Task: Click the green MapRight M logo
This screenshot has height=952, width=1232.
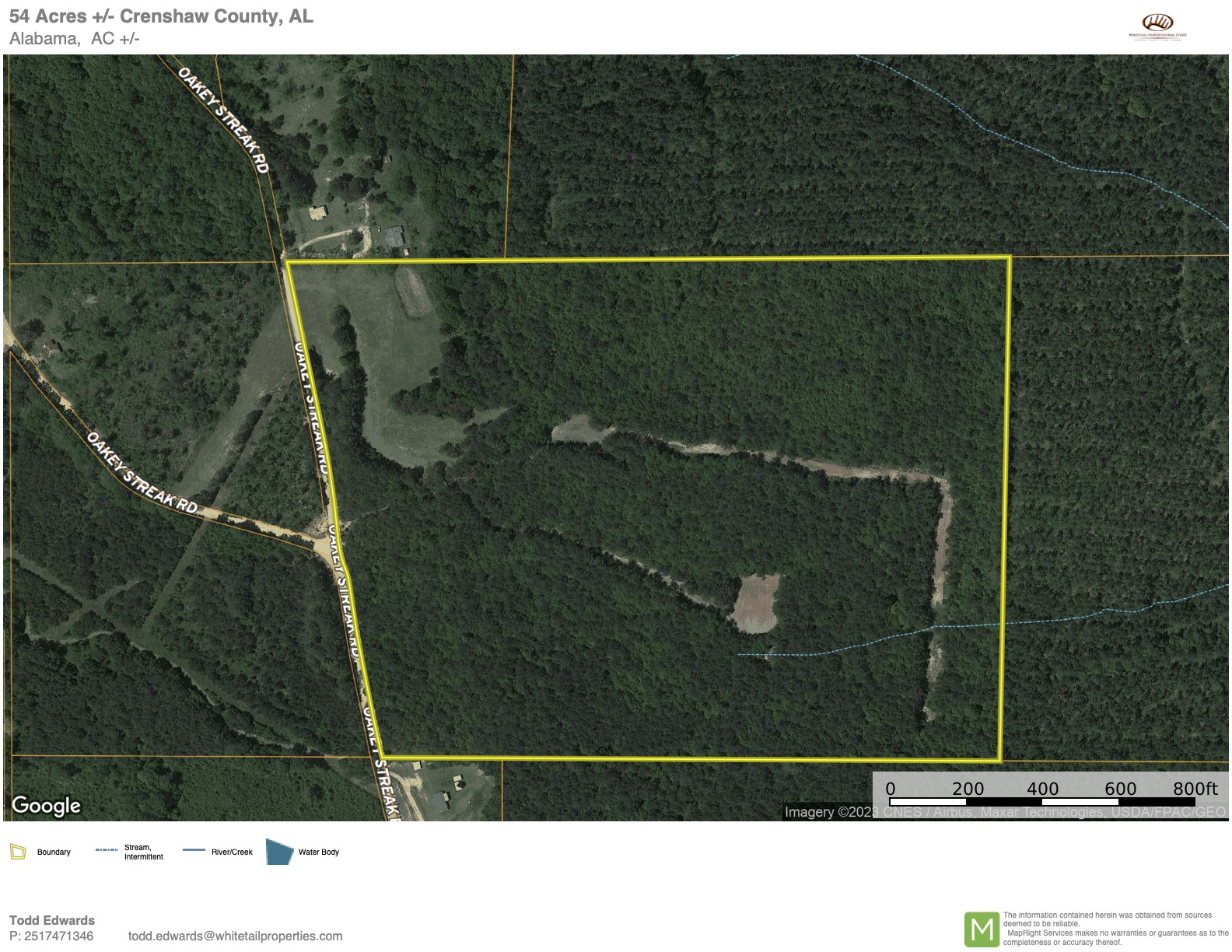Action: 982,929
